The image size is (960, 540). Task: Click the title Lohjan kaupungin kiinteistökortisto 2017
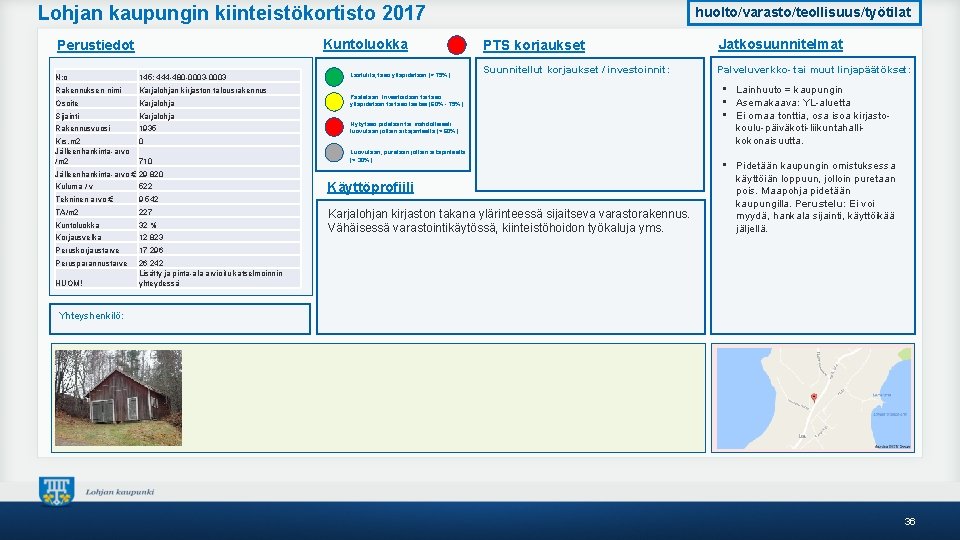[x=231, y=13]
